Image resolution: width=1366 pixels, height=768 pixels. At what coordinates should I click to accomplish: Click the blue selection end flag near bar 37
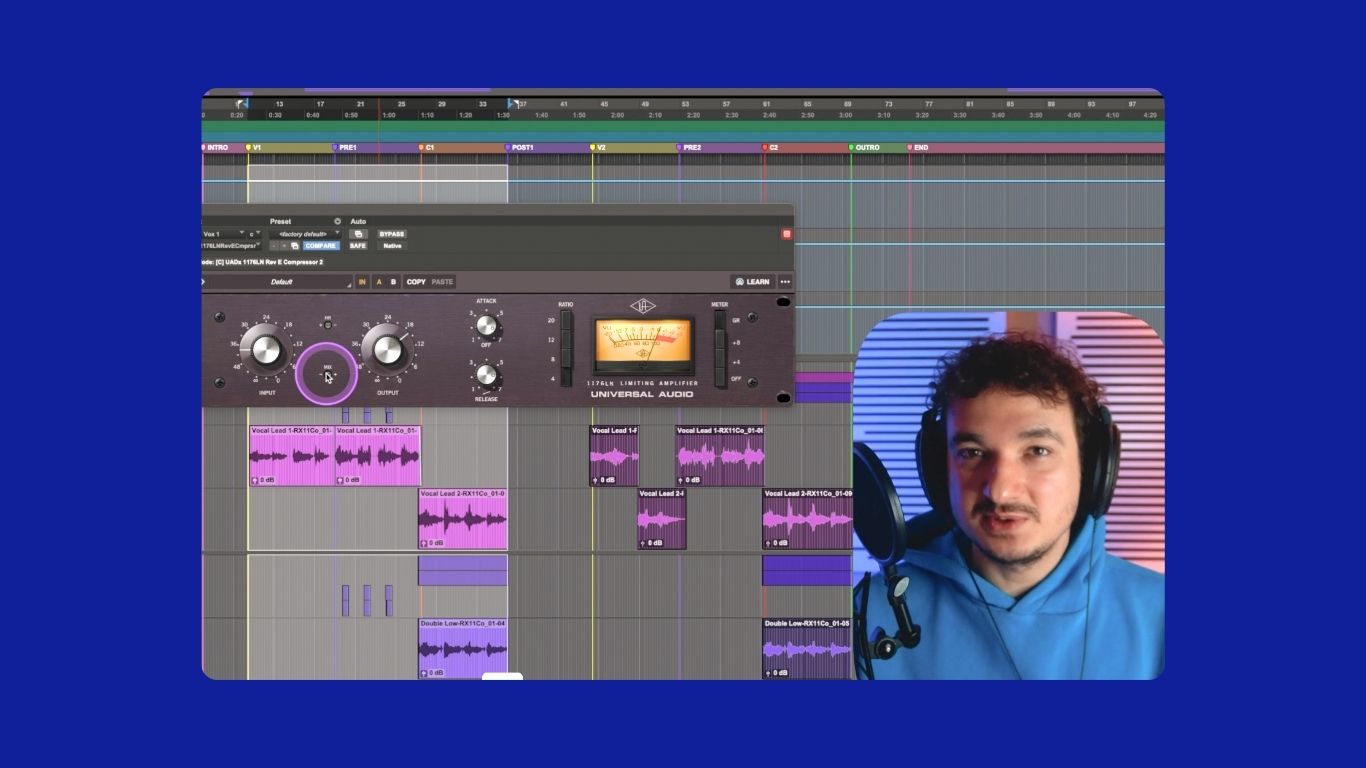(x=512, y=103)
